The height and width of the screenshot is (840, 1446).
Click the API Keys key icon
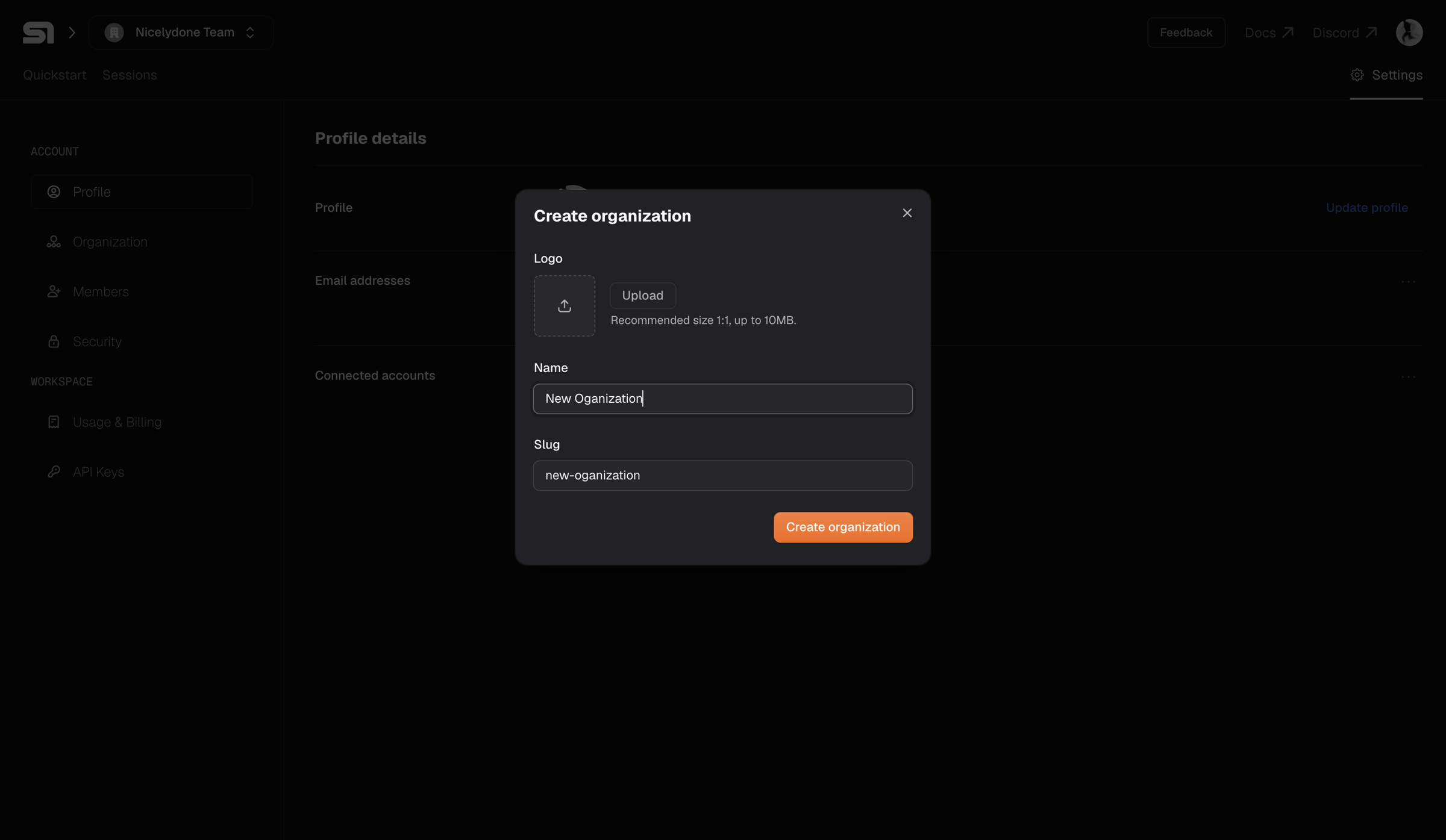coord(54,472)
